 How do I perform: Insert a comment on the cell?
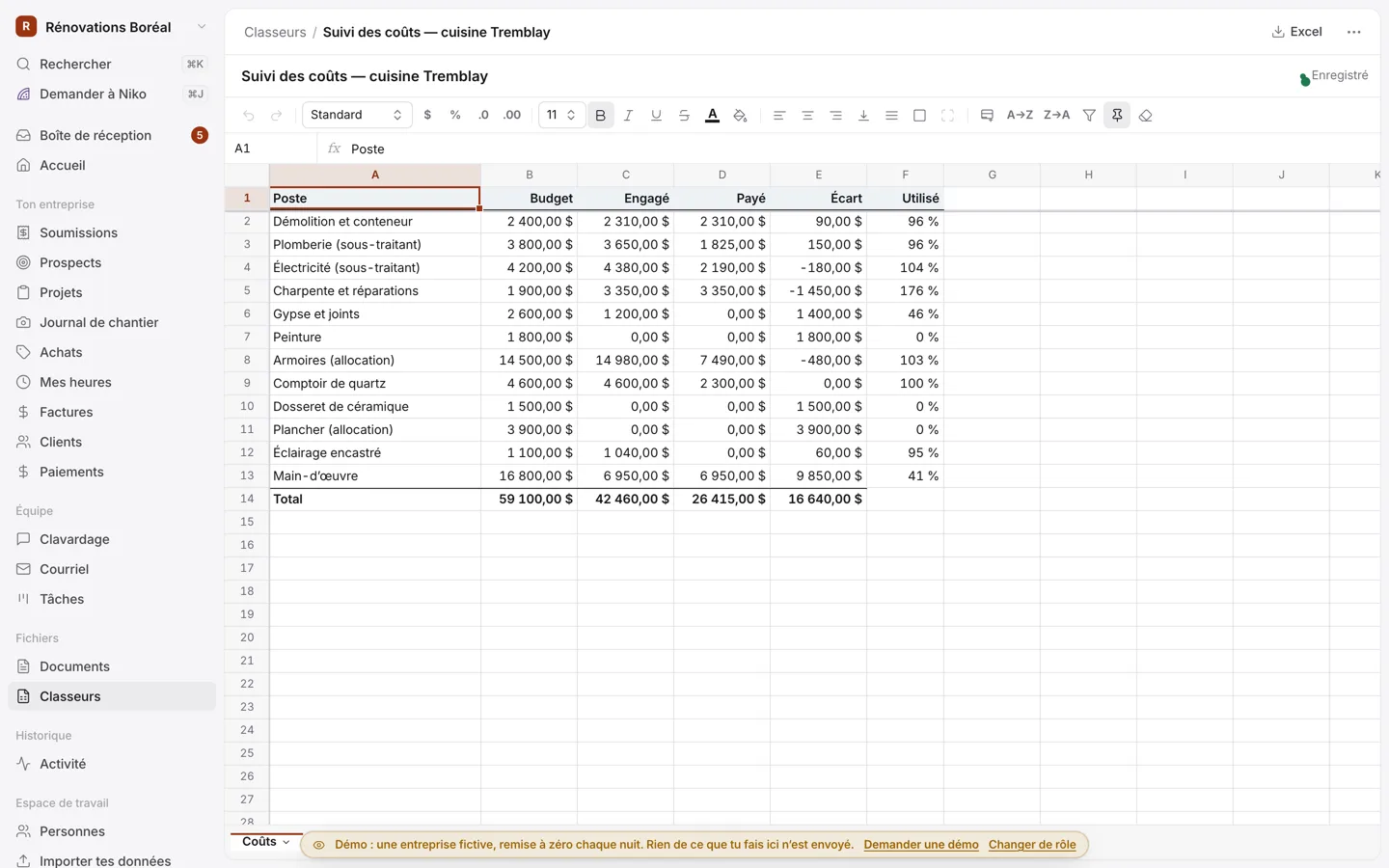987,116
